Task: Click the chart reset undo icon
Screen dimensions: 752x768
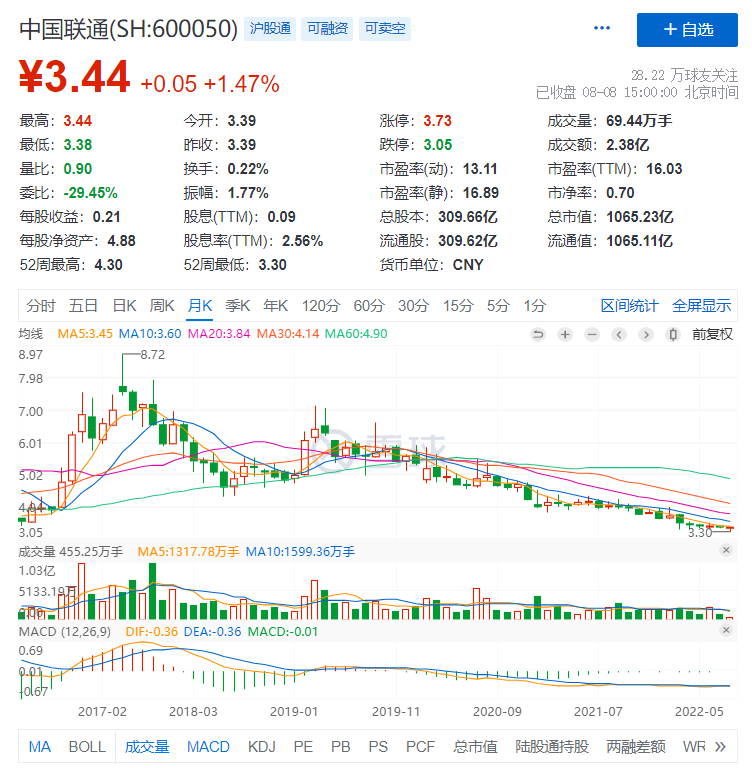Action: [538, 335]
